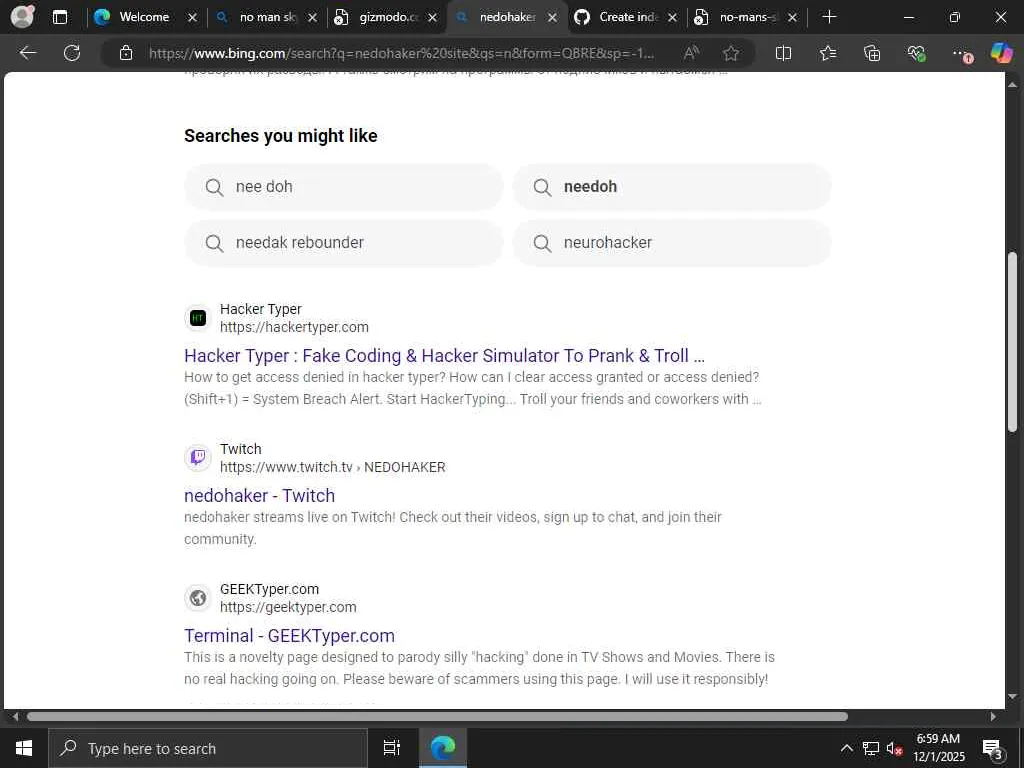The height and width of the screenshot is (768, 1024).
Task: Click the https://hackertyper.com URL text
Action: tap(294, 327)
